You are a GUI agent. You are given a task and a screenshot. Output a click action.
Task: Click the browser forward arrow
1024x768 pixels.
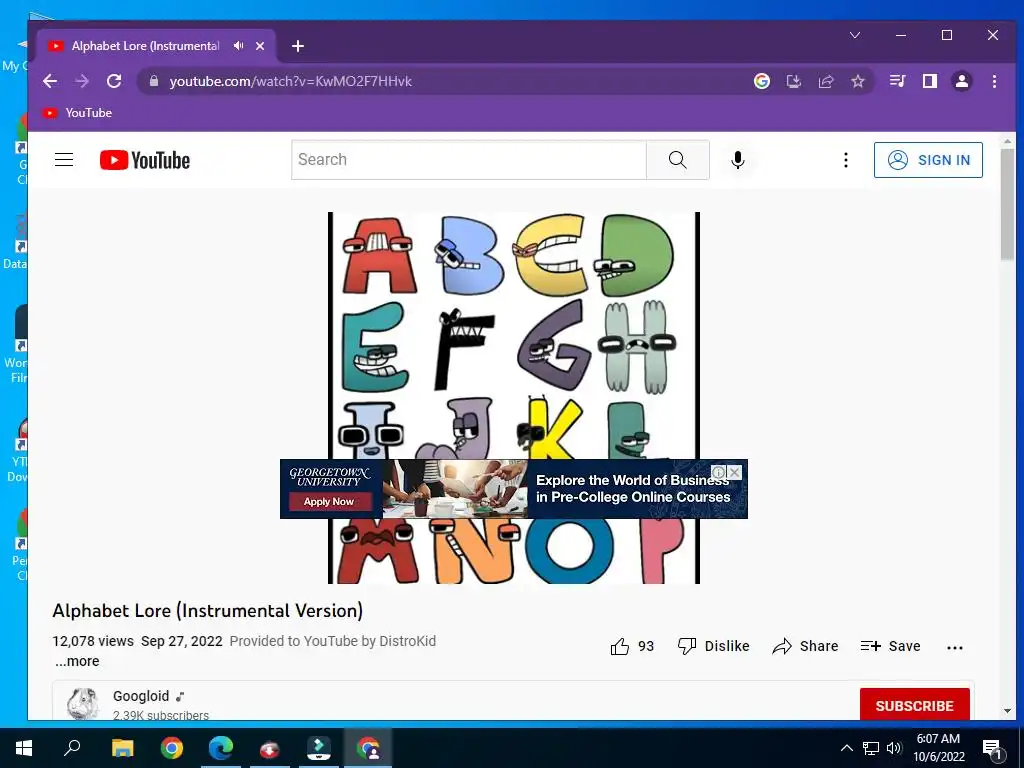pyautogui.click(x=82, y=81)
